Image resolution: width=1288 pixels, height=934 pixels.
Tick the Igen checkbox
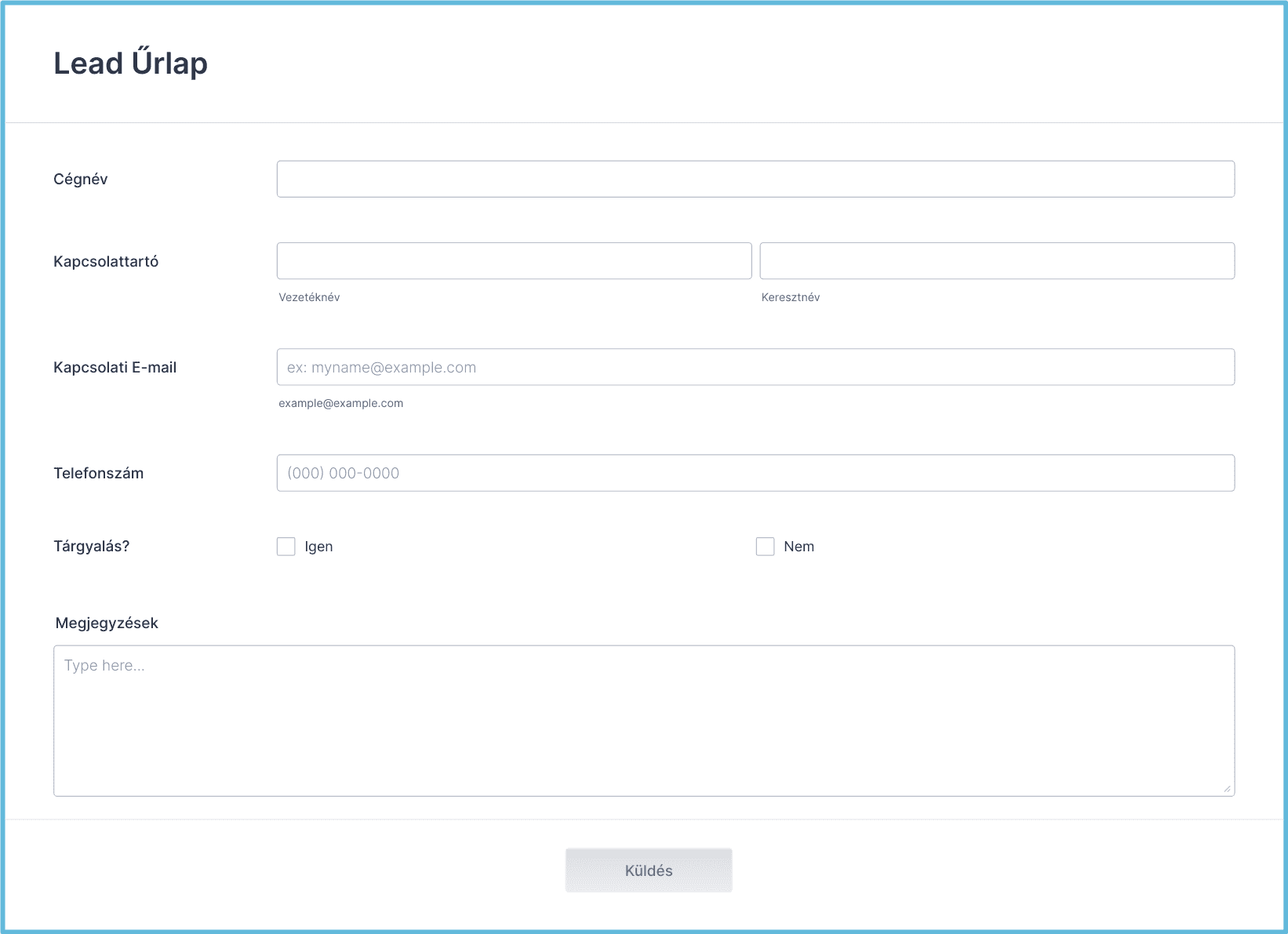click(x=286, y=547)
